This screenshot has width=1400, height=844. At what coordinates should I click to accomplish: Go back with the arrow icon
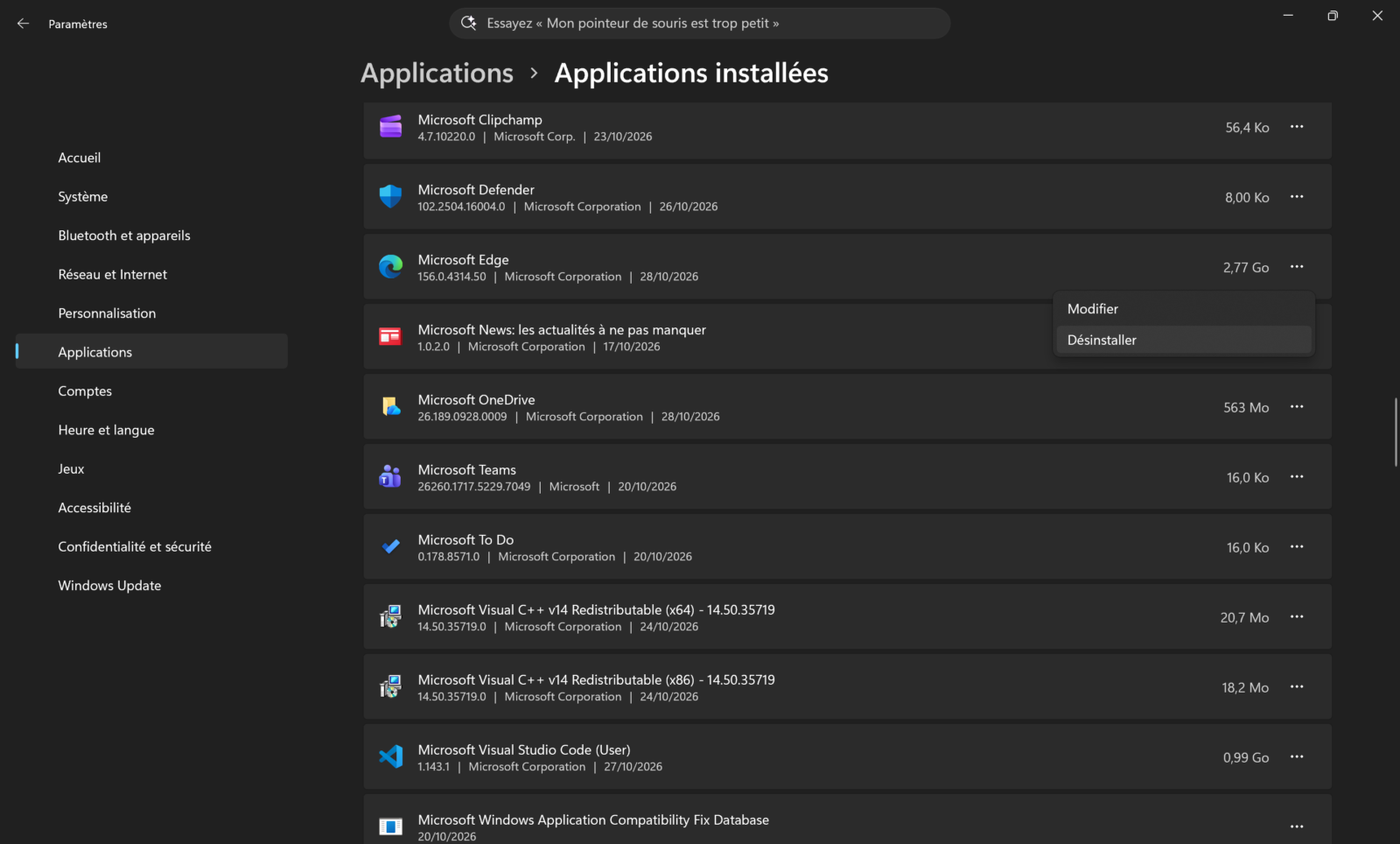[24, 24]
